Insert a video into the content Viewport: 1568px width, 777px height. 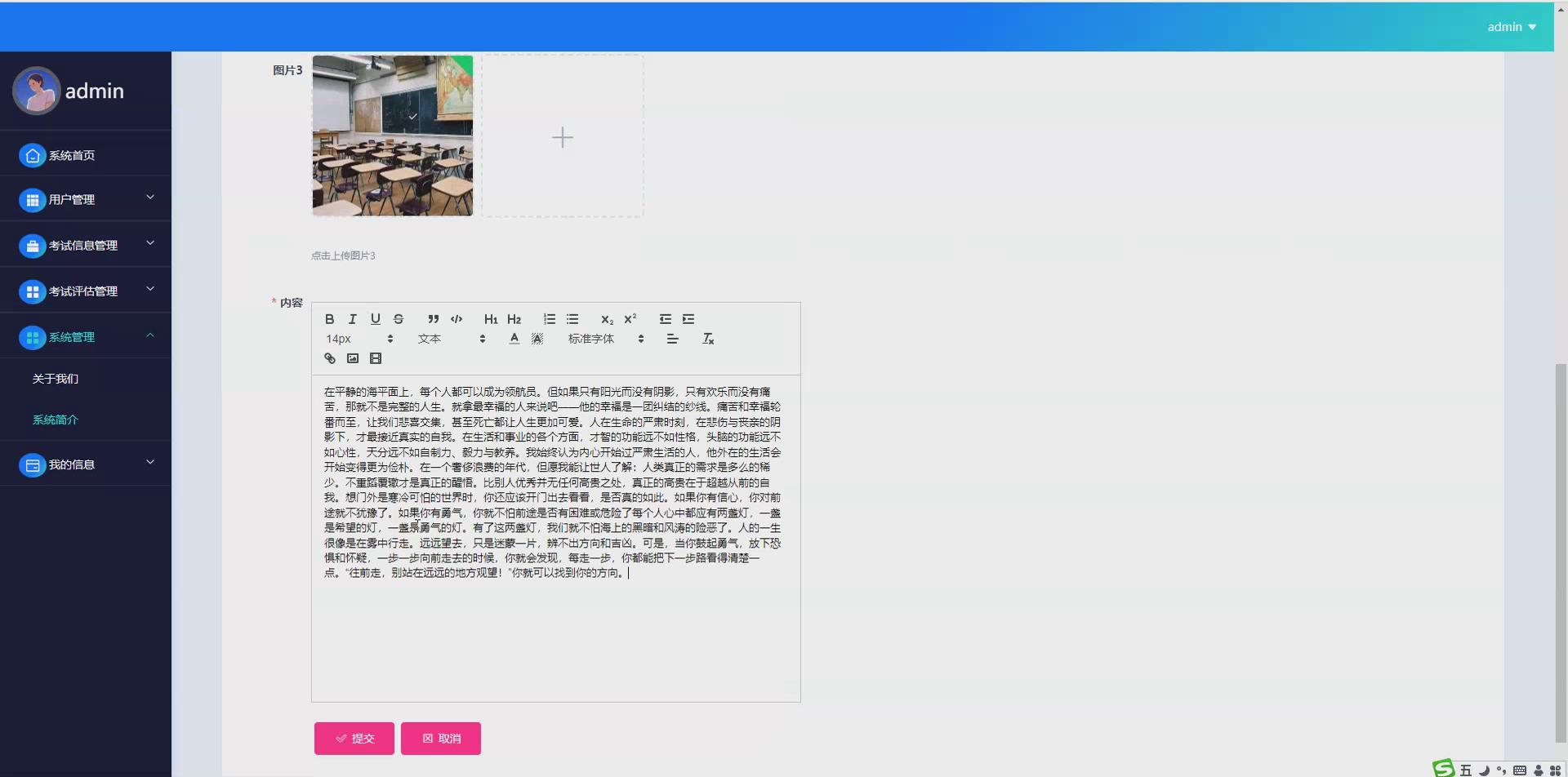376,357
